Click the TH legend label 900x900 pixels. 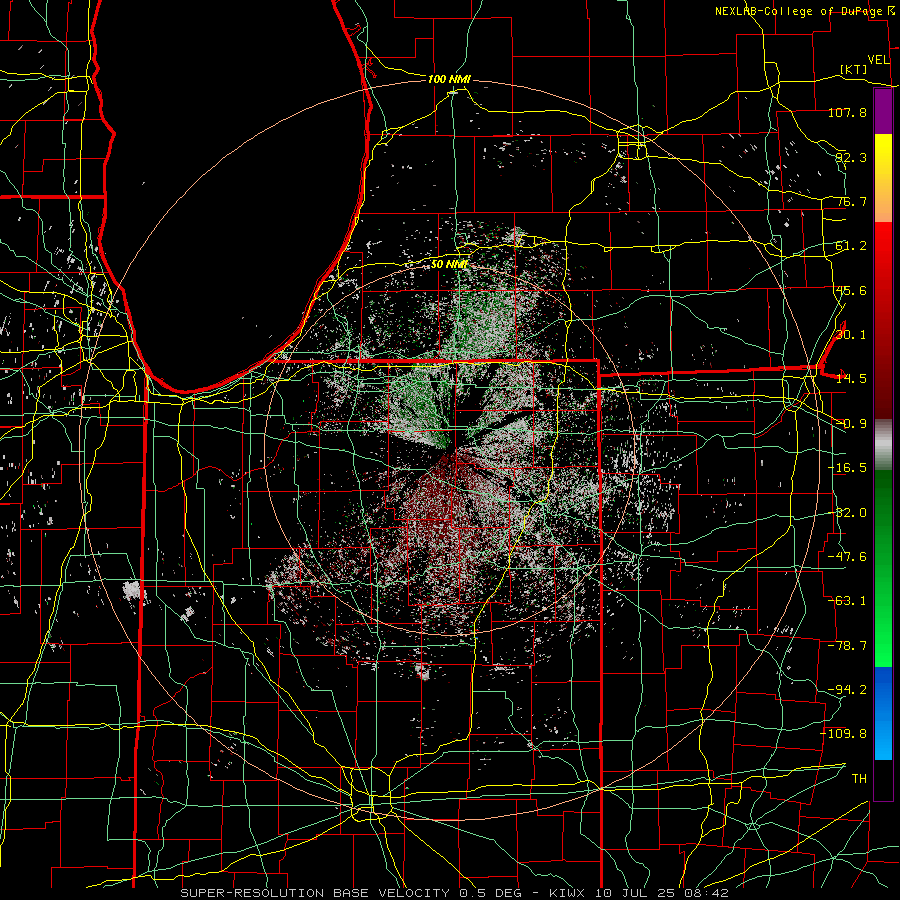(859, 779)
